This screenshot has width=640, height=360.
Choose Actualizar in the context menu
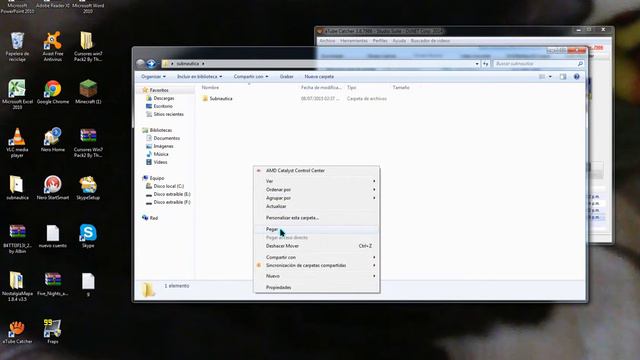[x=316, y=206]
